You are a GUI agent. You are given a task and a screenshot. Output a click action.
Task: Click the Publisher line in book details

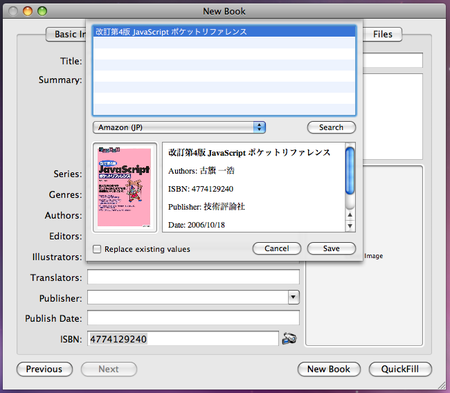tap(207, 207)
